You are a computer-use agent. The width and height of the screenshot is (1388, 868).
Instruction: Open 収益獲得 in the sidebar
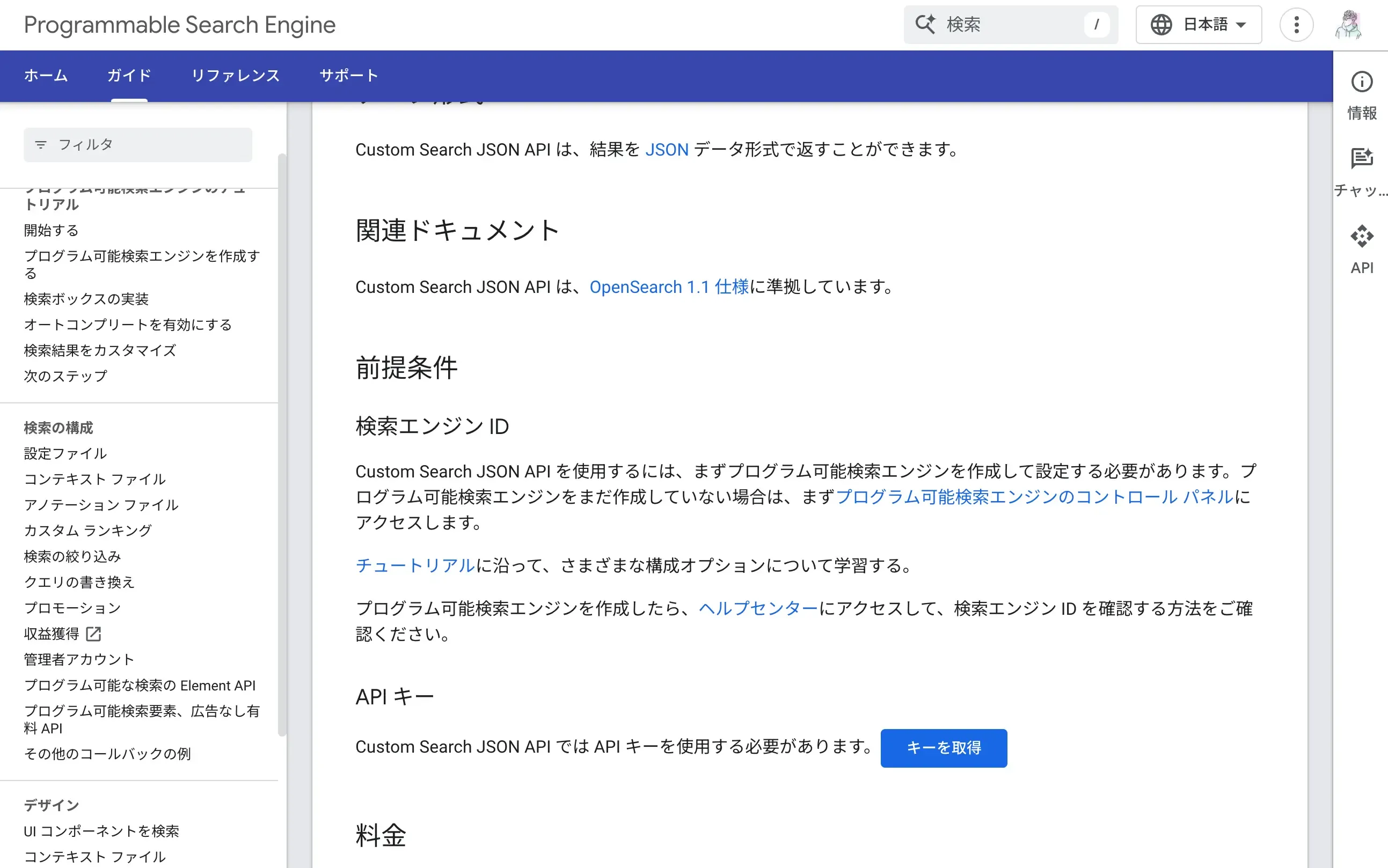tap(51, 633)
